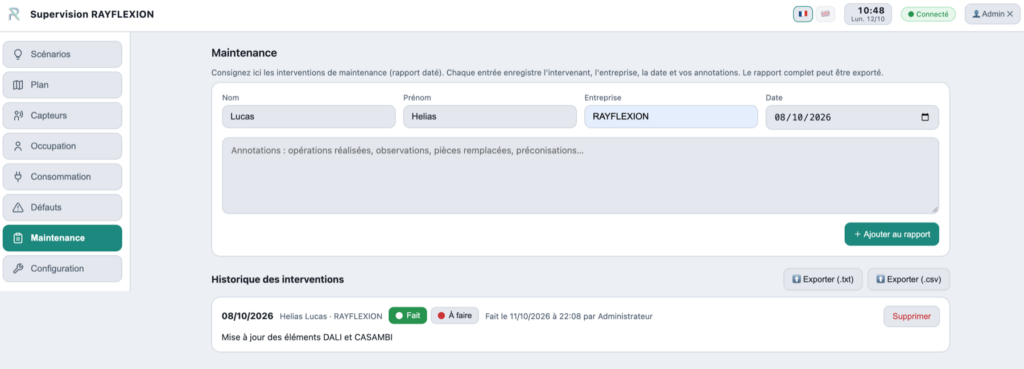Open the Consommation page
This screenshot has width=1024, height=369.
coord(62,176)
